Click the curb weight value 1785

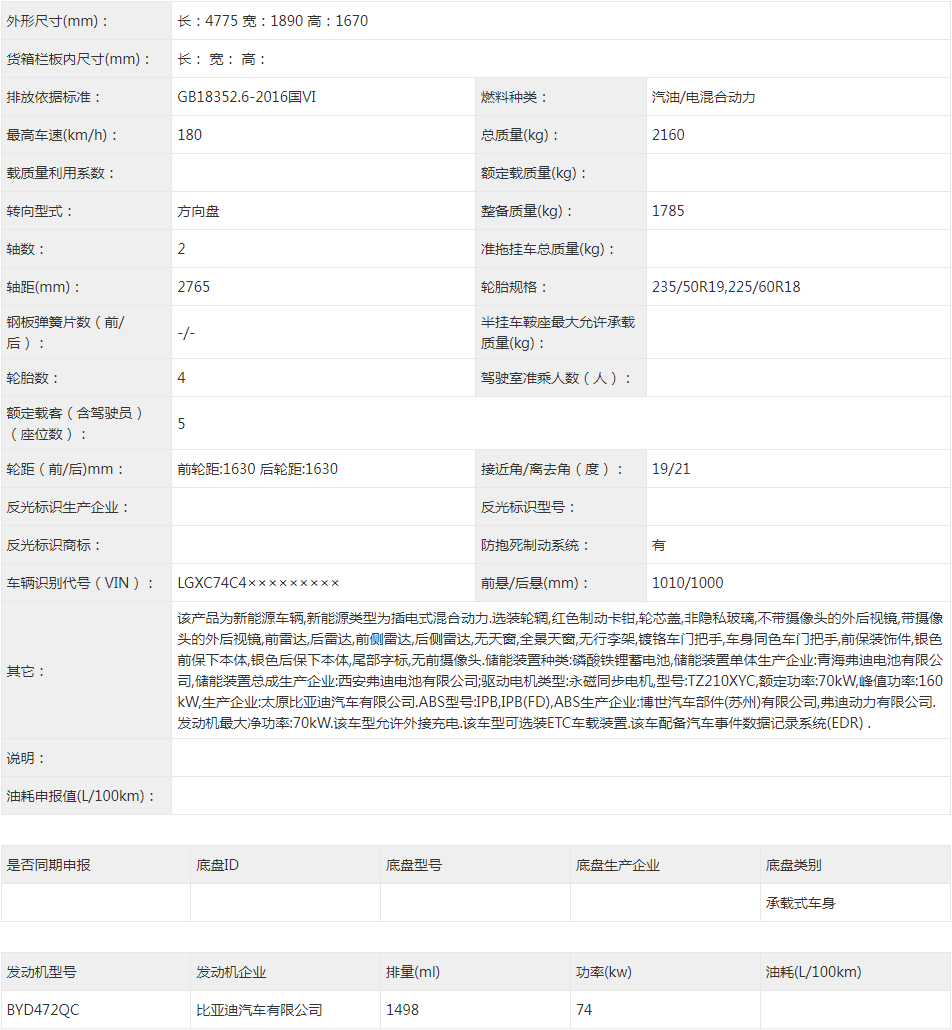point(668,211)
